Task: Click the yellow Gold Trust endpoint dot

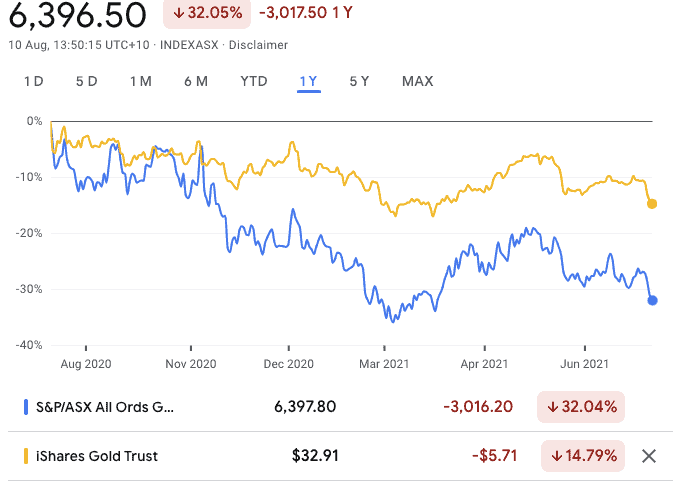Action: tap(653, 204)
